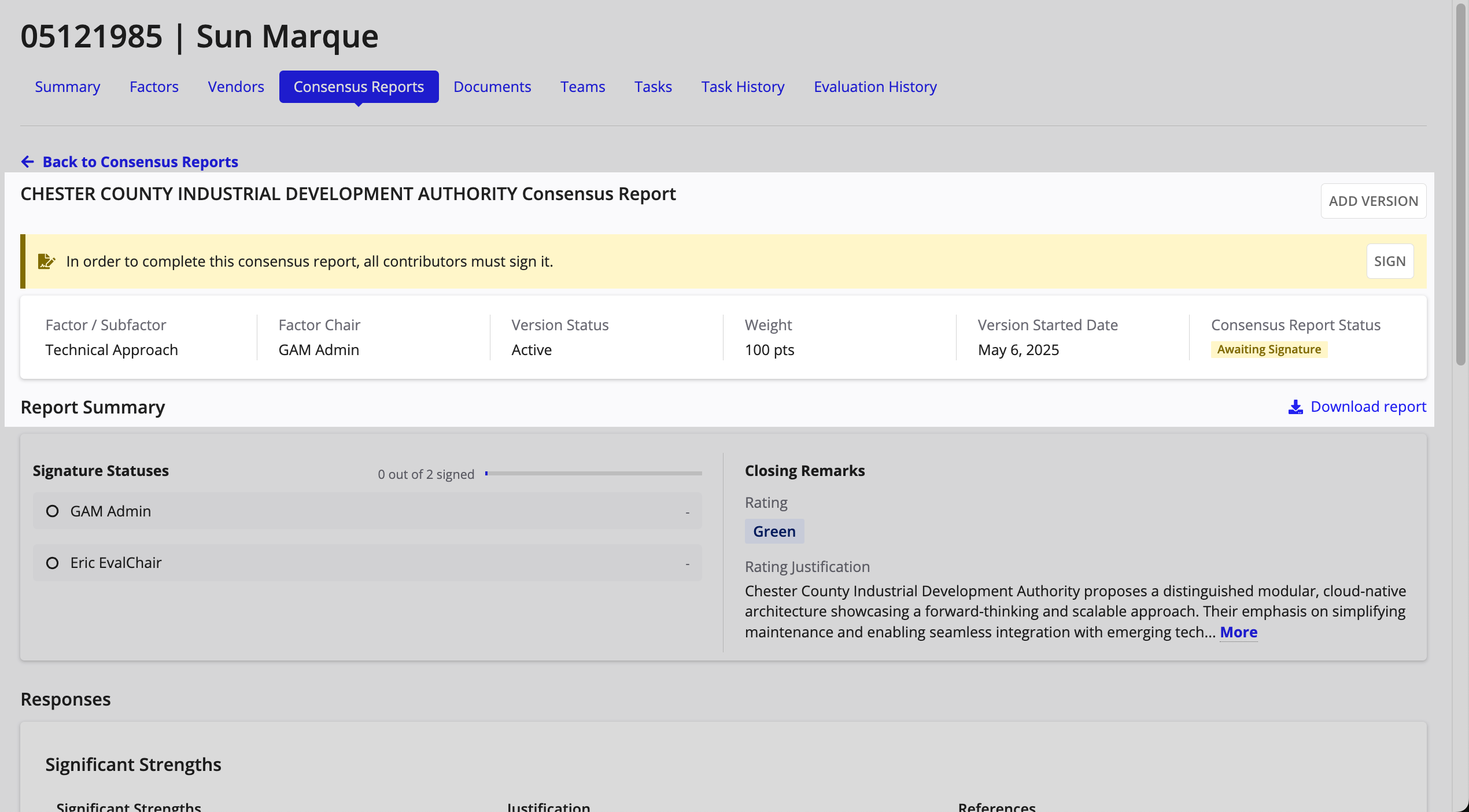Click the May 6, 2025 date value
1469x812 pixels.
(x=1018, y=350)
